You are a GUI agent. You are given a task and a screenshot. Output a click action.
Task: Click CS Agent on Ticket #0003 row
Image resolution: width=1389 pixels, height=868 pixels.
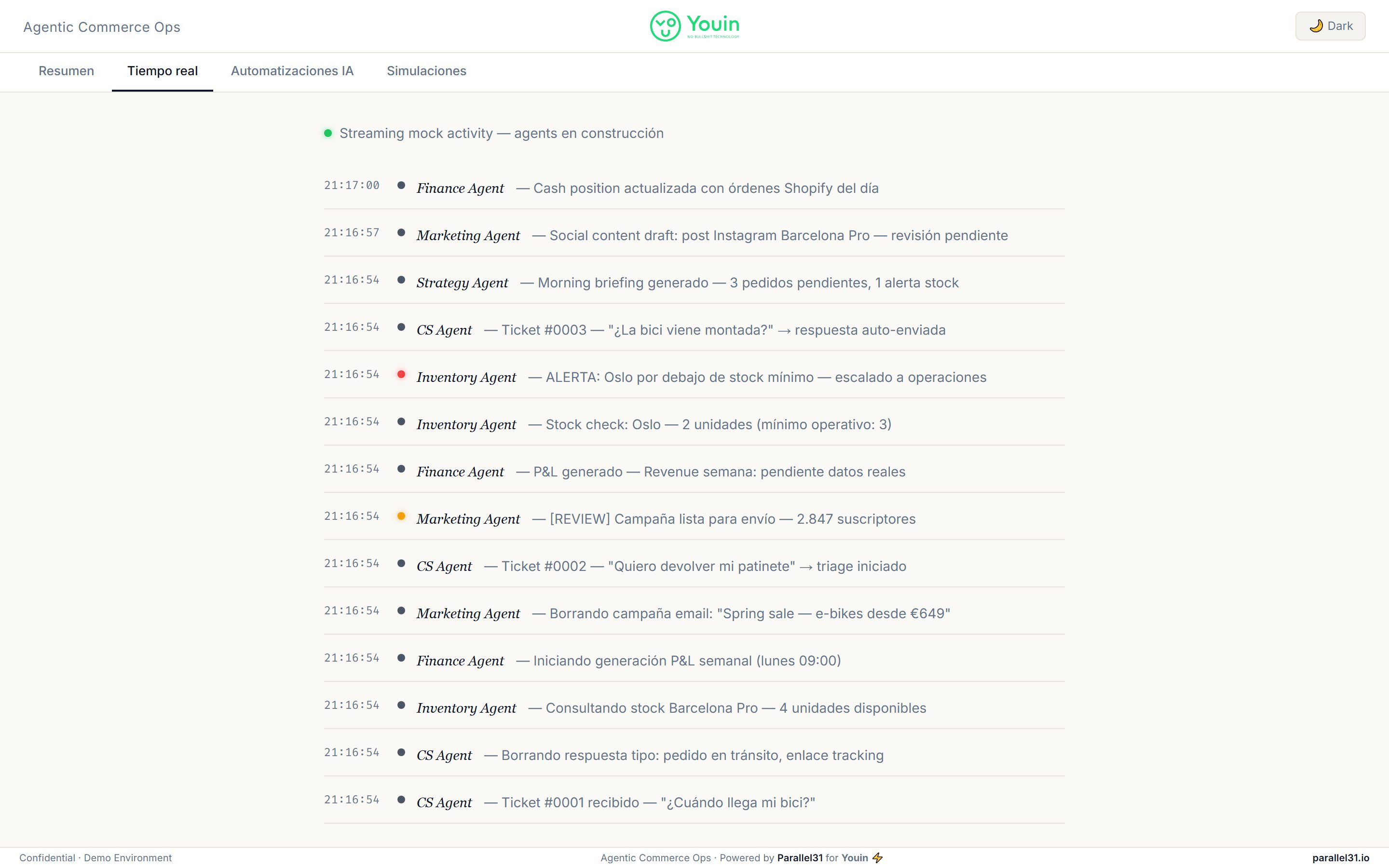(444, 330)
